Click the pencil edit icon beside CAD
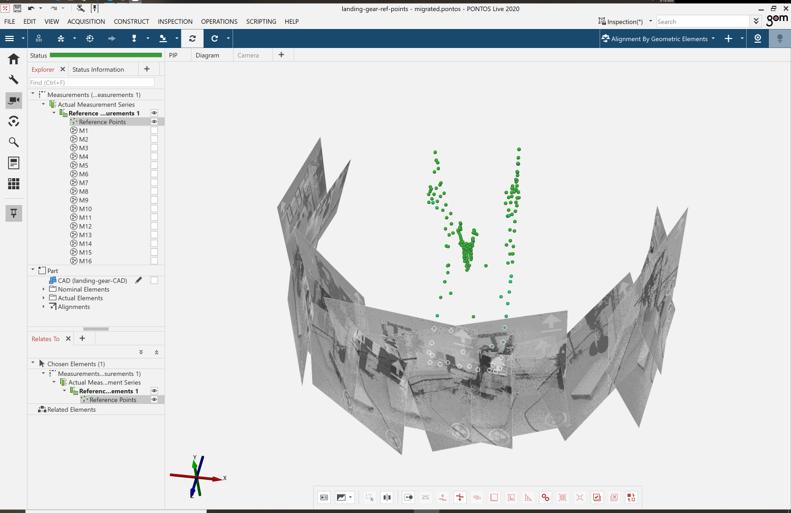Image resolution: width=791 pixels, height=513 pixels. (139, 280)
